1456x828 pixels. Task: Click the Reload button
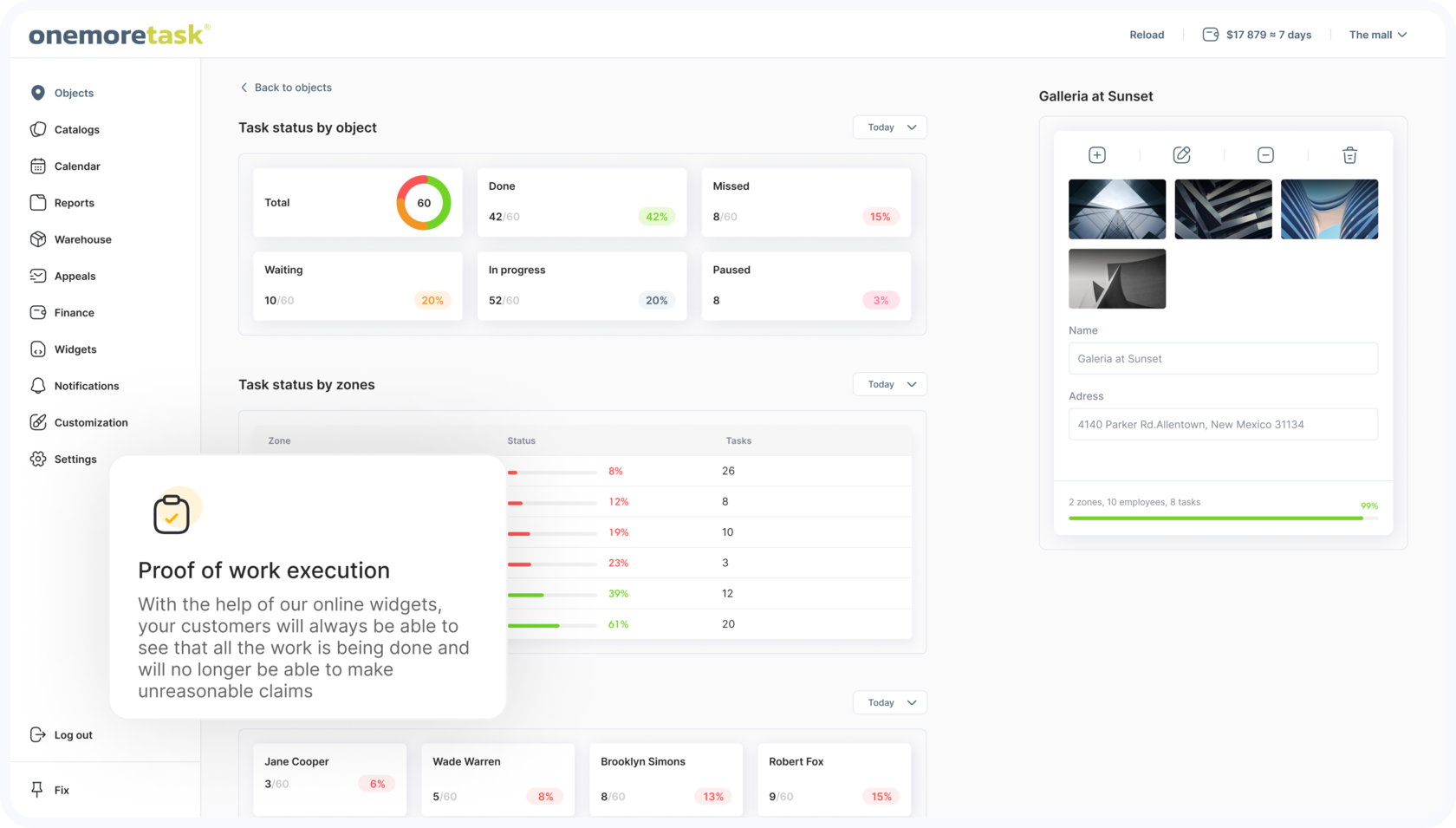[x=1147, y=35]
